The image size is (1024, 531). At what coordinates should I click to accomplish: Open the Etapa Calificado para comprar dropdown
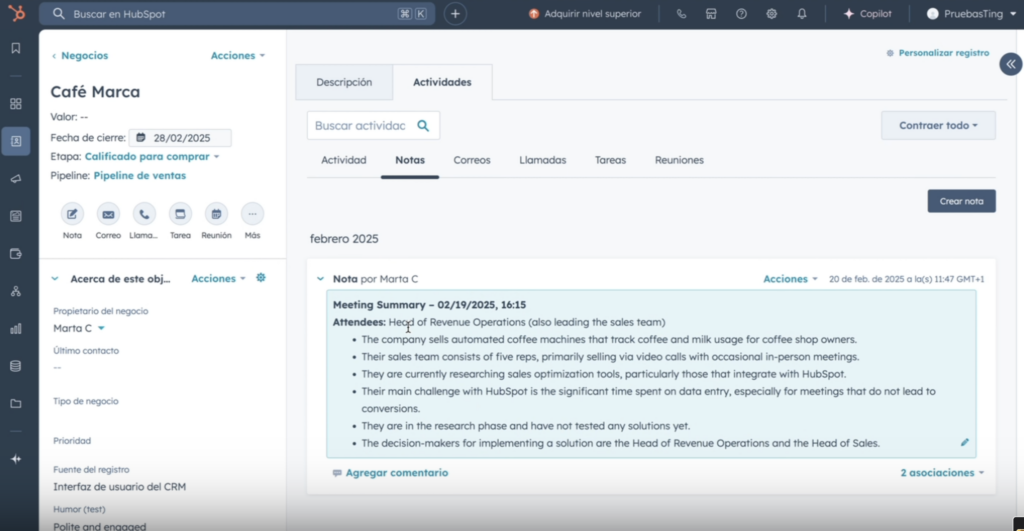[152, 157]
